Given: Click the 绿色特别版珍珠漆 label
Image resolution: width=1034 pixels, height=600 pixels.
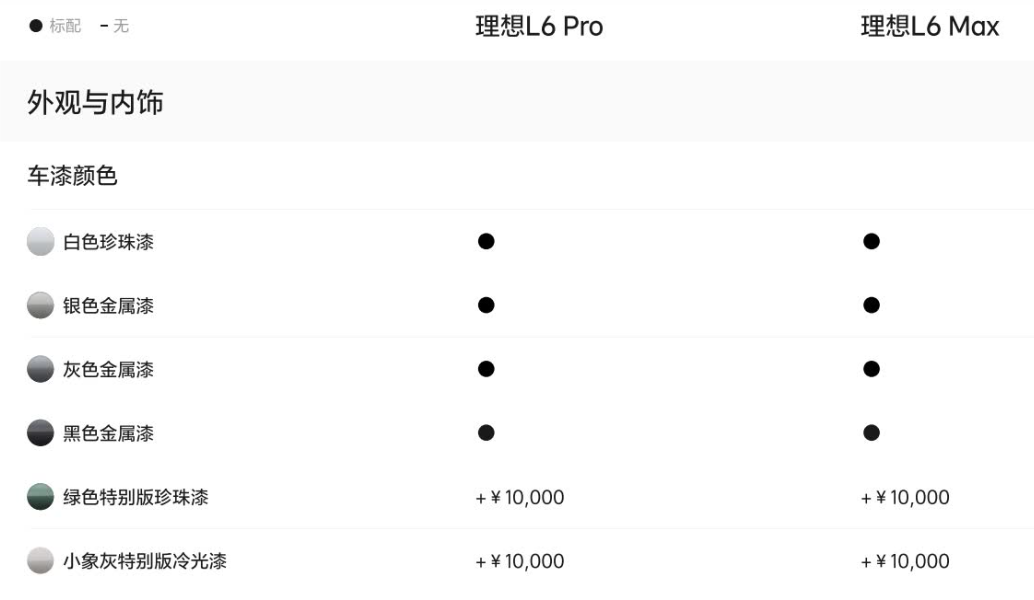Looking at the screenshot, I should 135,498.
